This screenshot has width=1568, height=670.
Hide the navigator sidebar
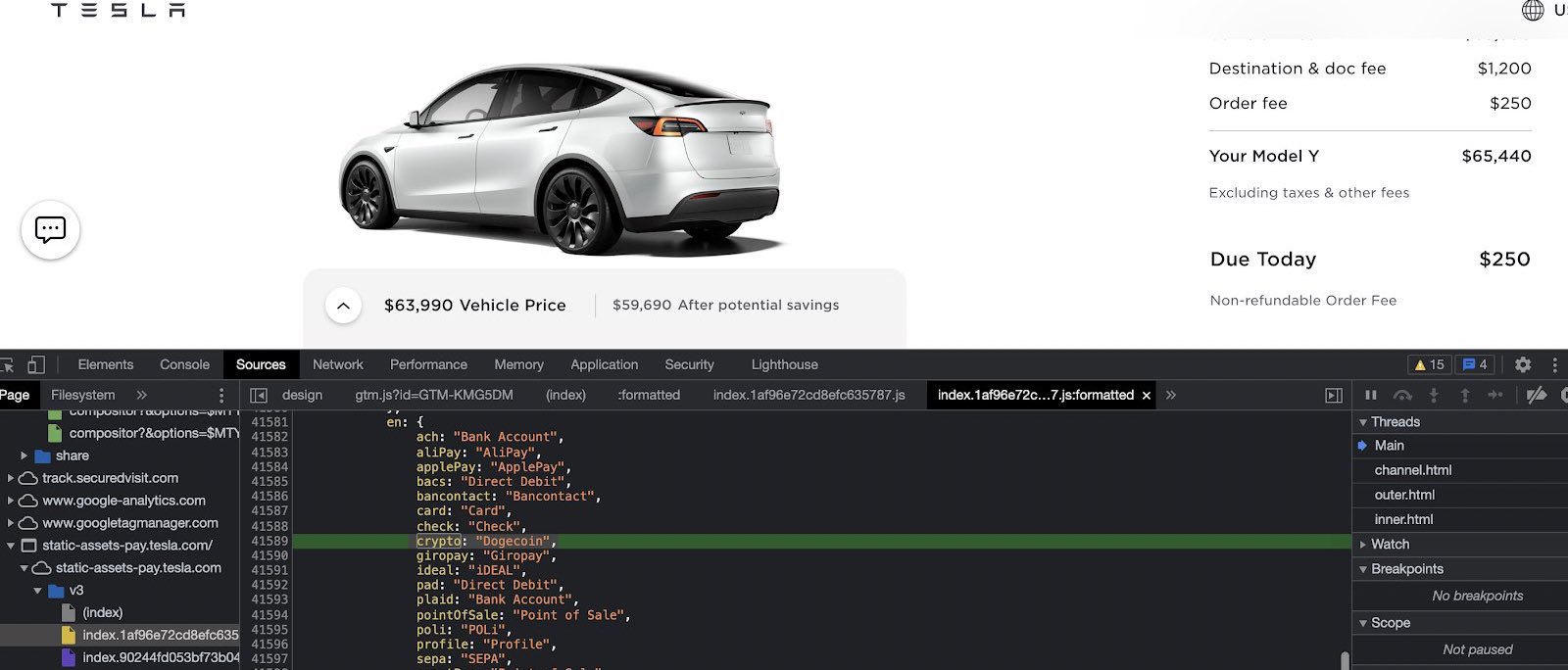[x=259, y=395]
